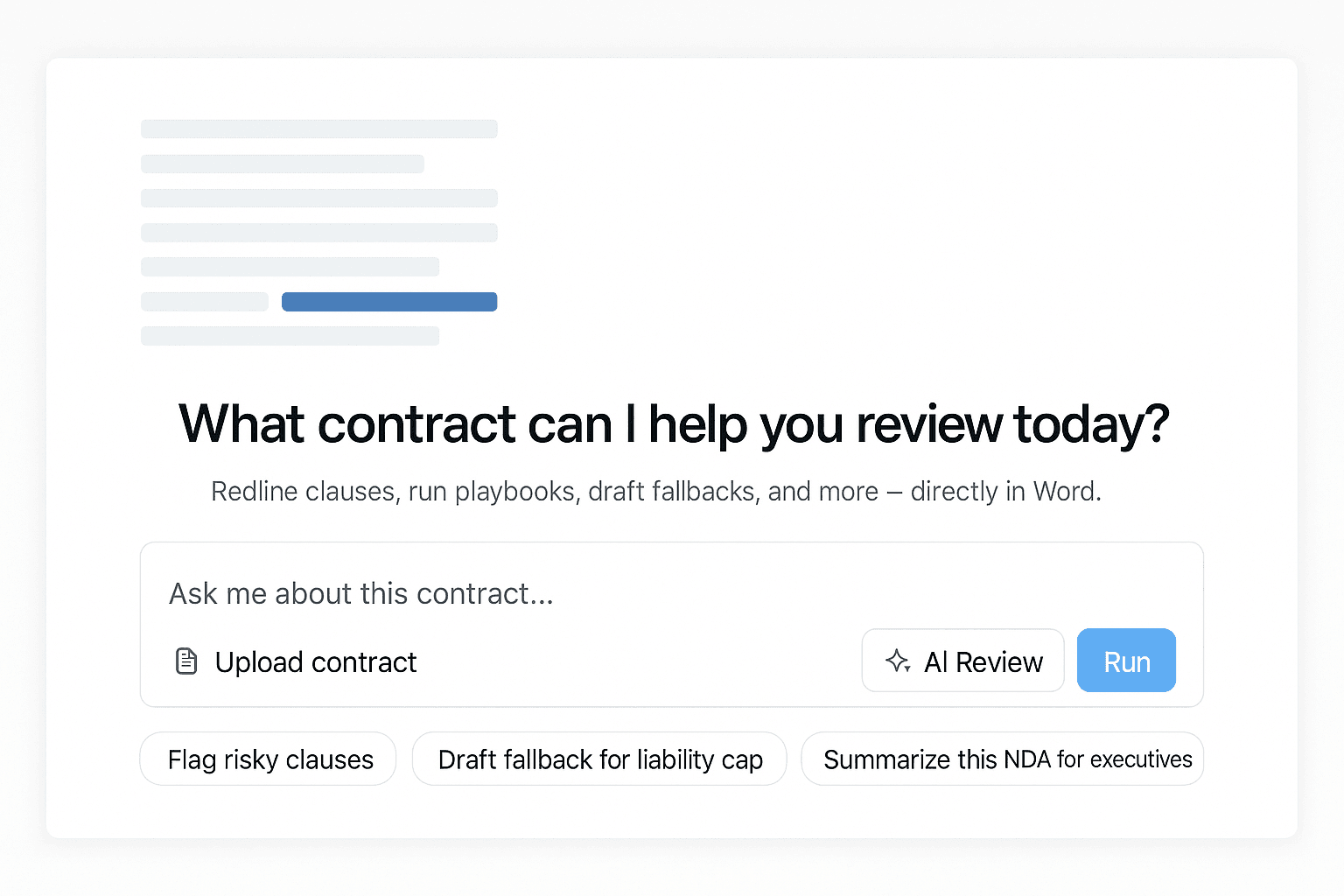Click the short gray bar left of blue highlight
1344x896 pixels.
(x=205, y=302)
